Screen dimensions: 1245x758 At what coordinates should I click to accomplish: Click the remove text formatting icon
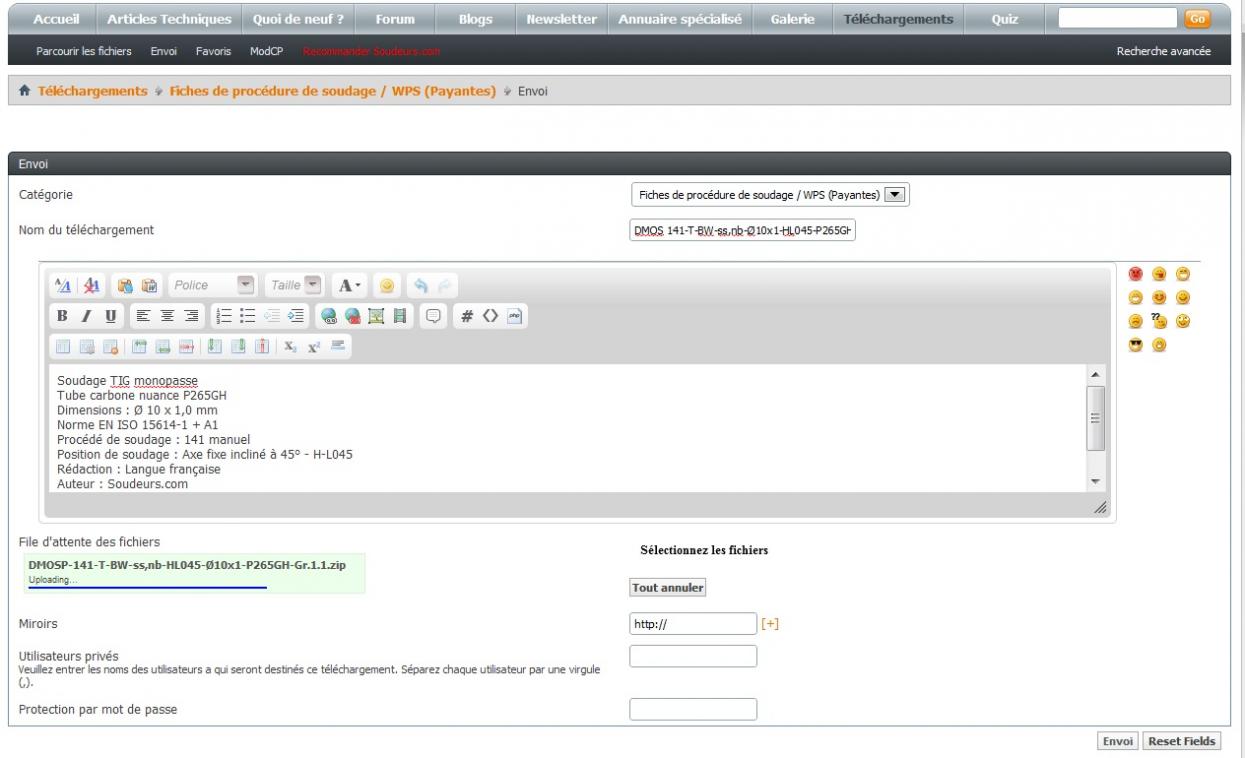(x=91, y=286)
